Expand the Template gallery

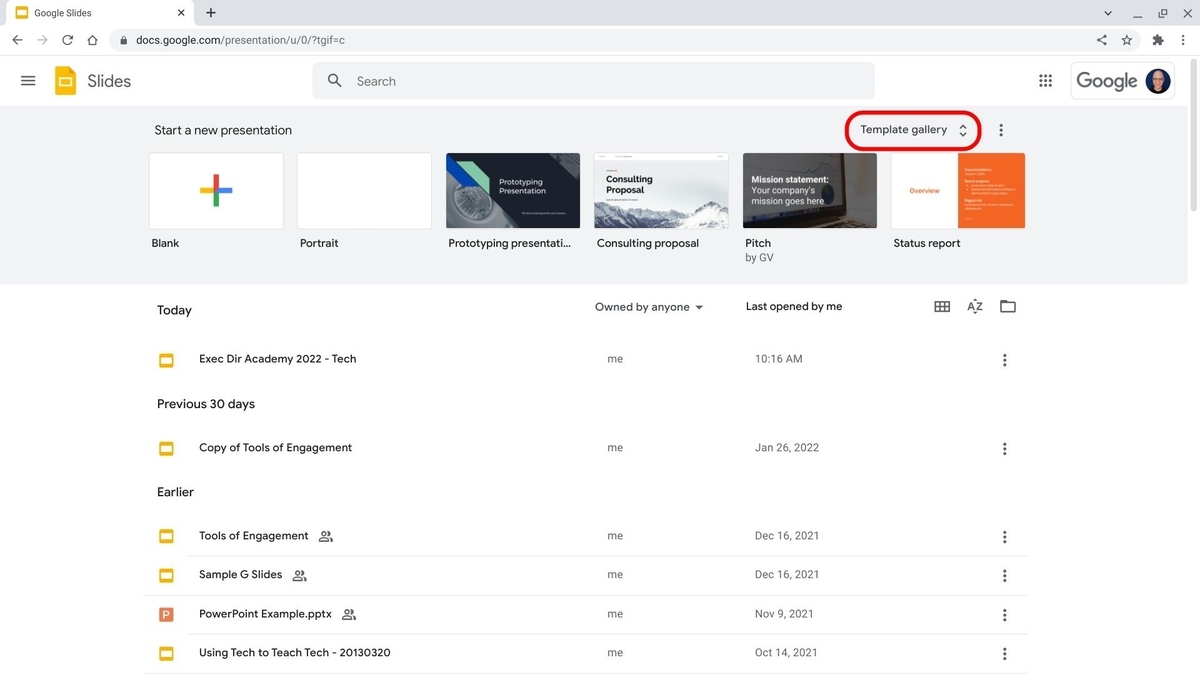tap(911, 129)
